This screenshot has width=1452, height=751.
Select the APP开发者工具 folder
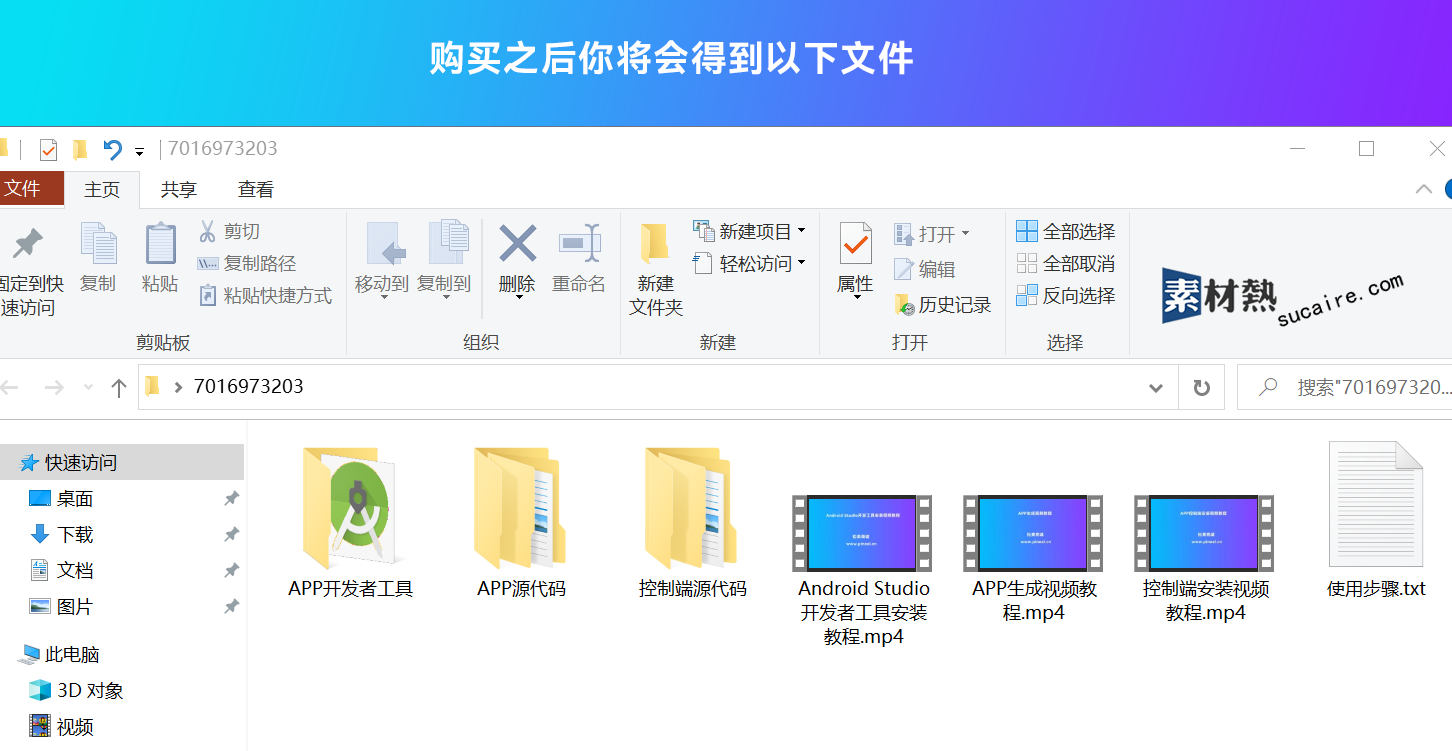point(350,523)
